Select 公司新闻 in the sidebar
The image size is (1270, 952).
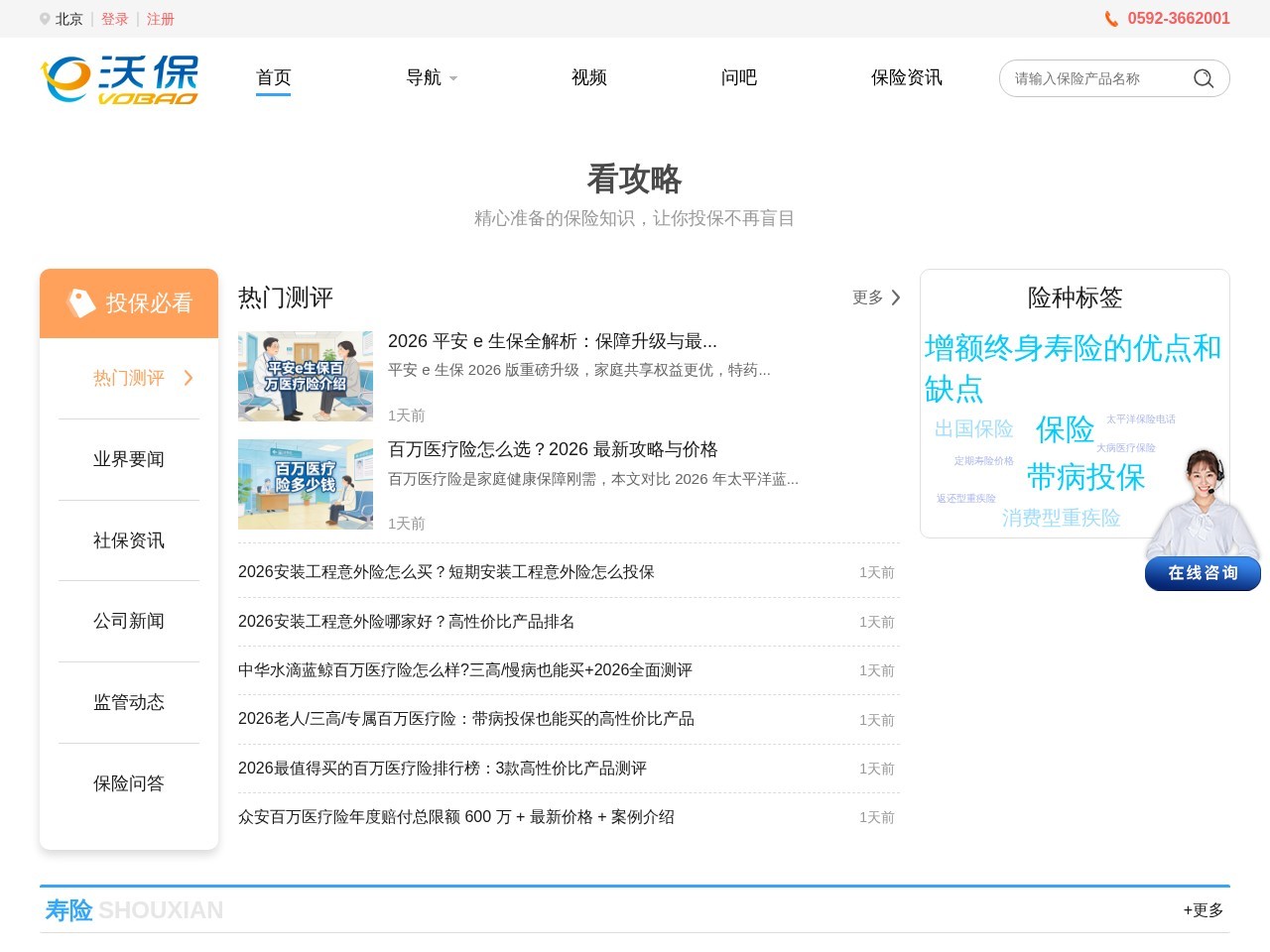[x=129, y=621]
